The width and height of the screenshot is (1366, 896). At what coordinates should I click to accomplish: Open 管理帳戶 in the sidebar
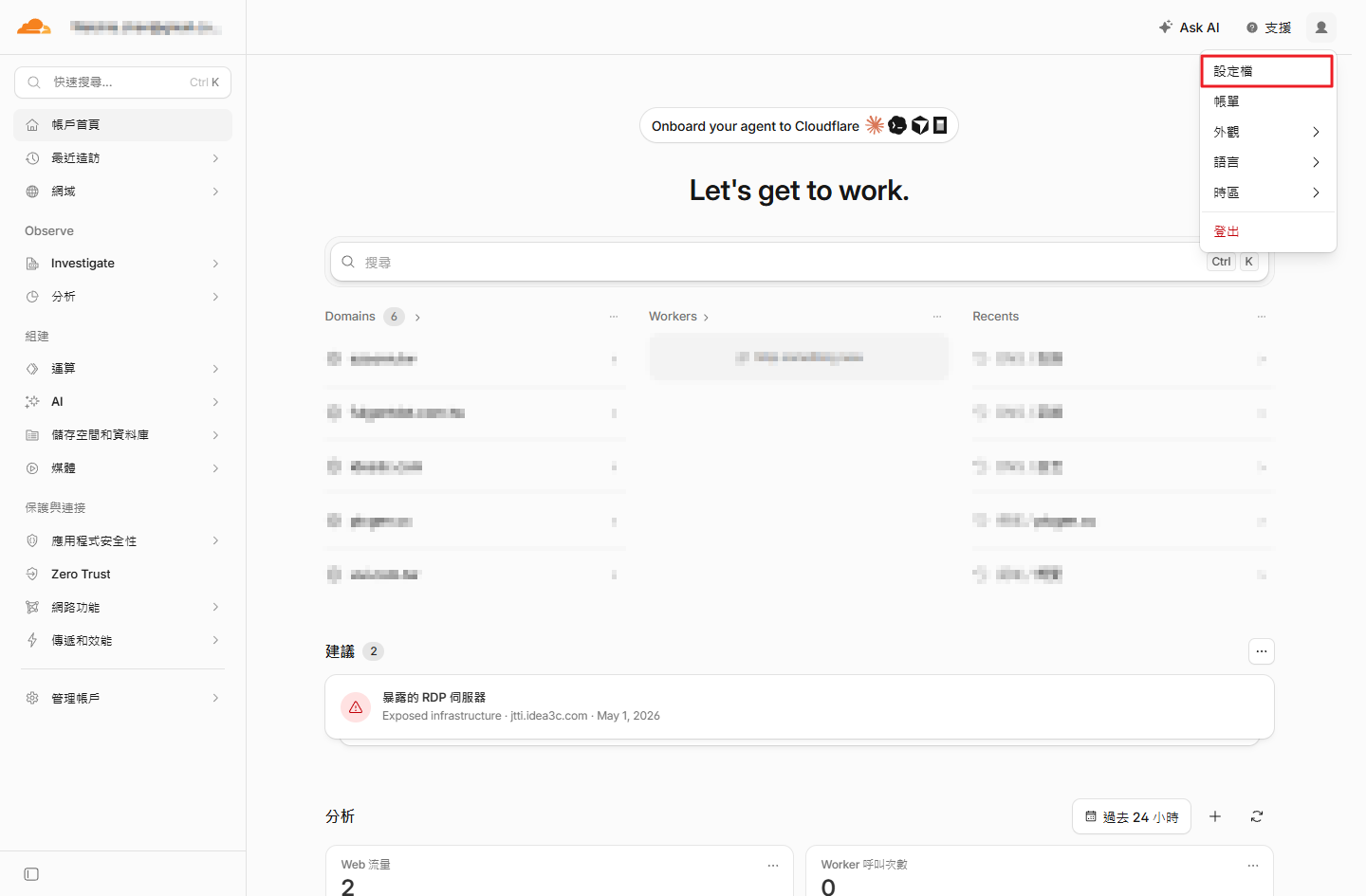pyautogui.click(x=123, y=699)
